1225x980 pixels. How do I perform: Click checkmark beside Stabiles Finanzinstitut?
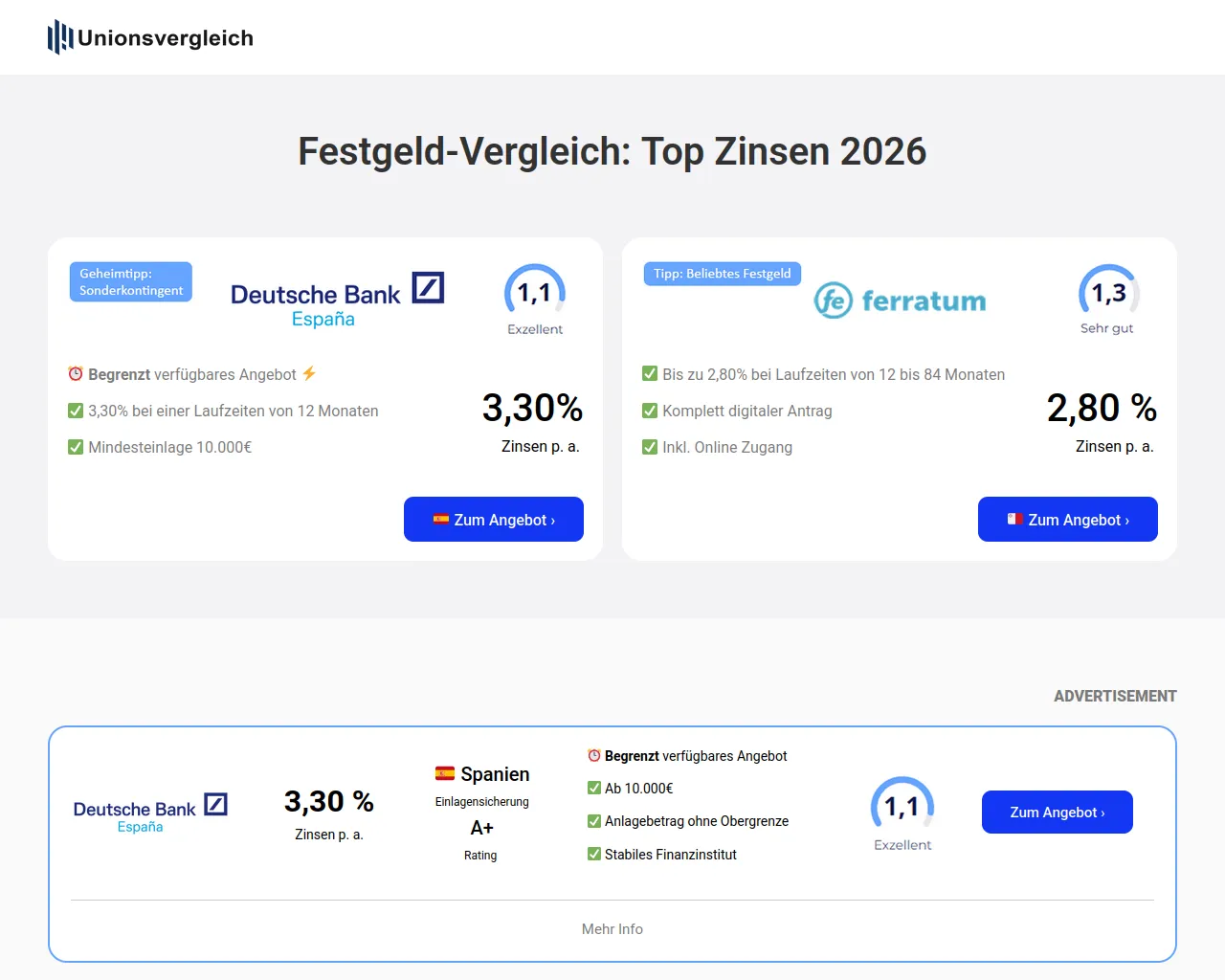tap(594, 854)
